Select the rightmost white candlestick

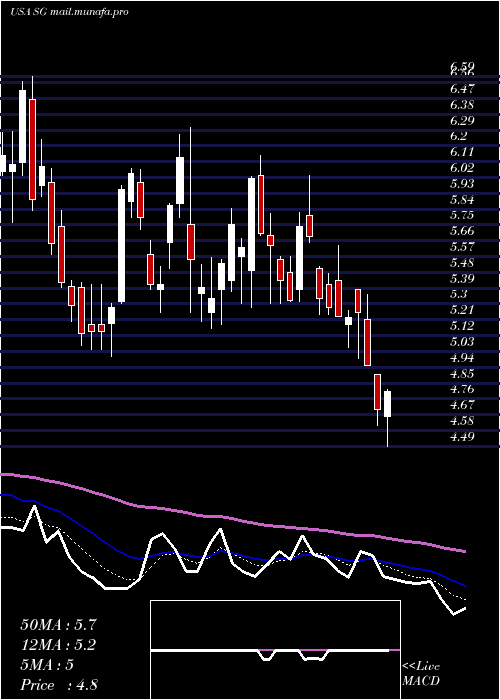(x=388, y=404)
